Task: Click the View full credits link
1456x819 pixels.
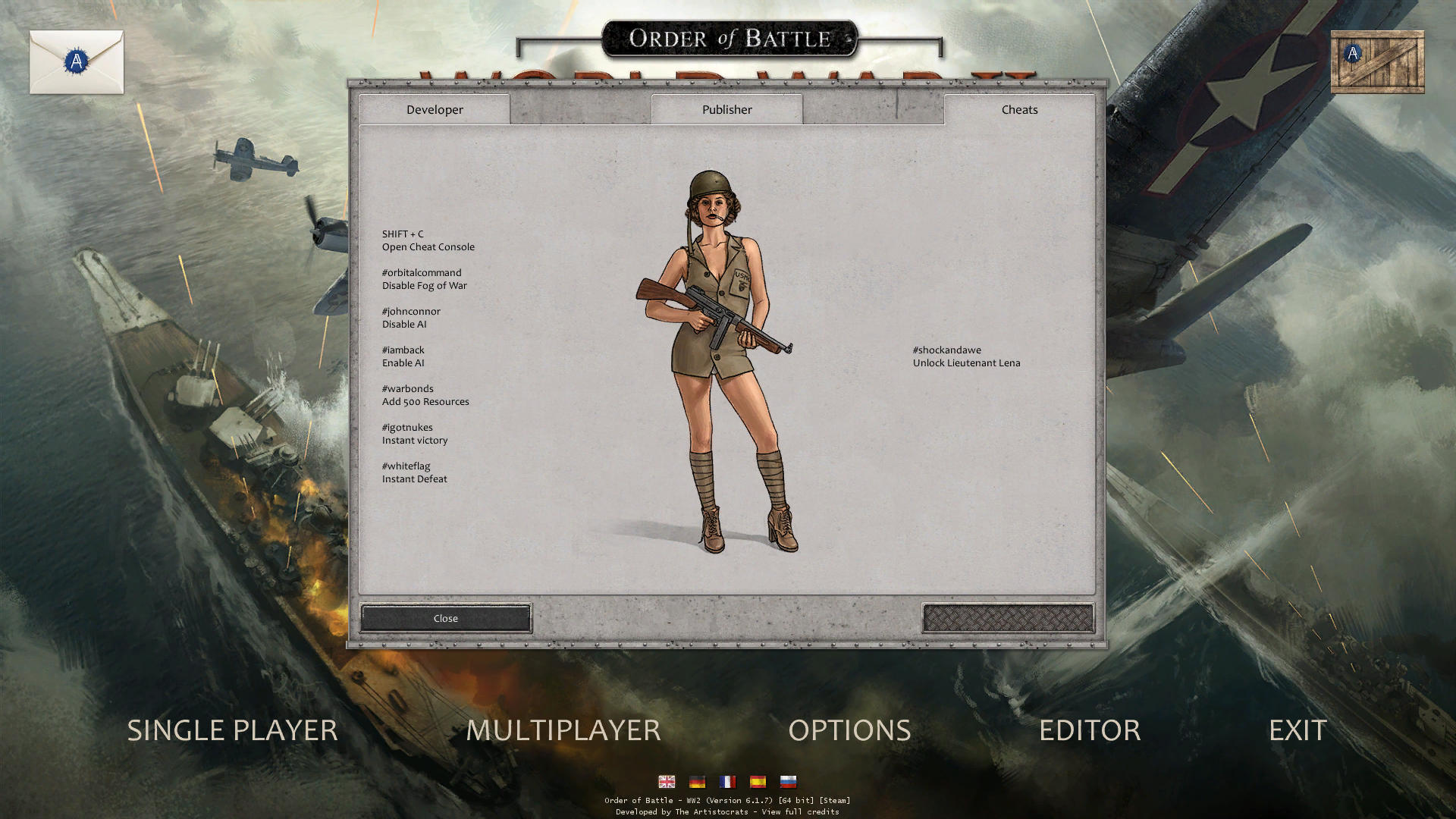Action: (x=800, y=811)
